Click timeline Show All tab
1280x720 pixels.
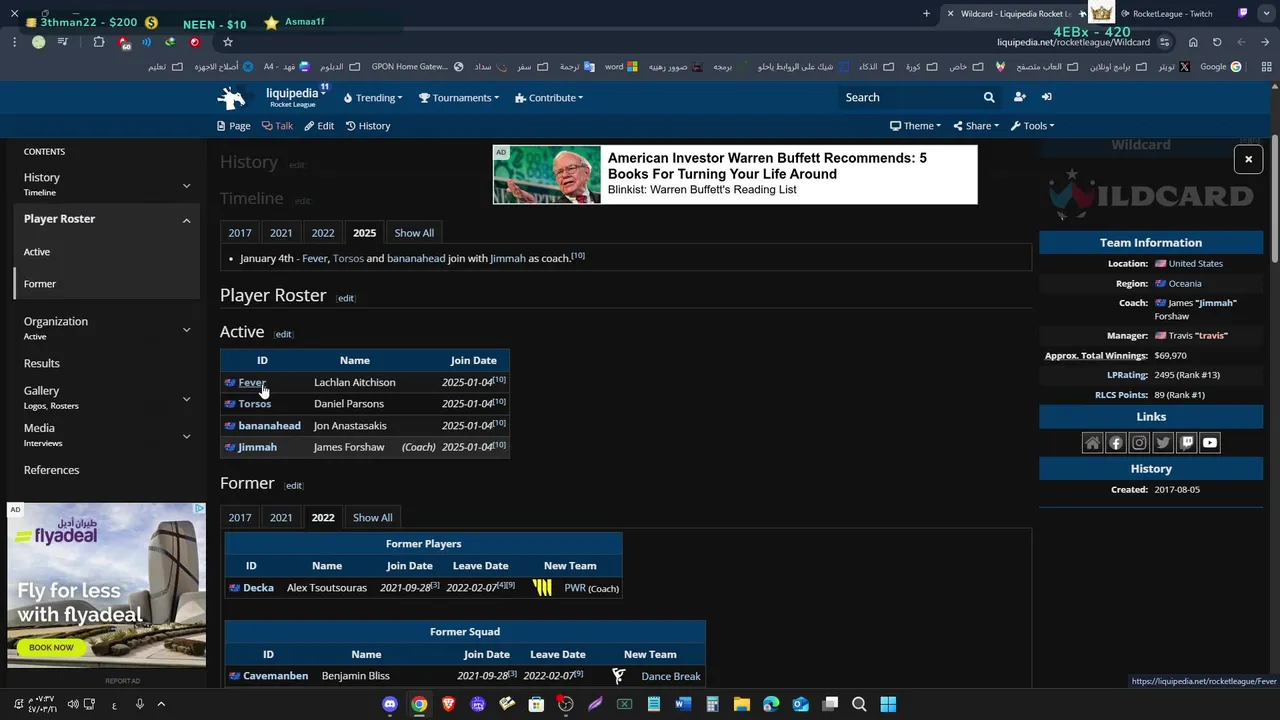pos(414,233)
